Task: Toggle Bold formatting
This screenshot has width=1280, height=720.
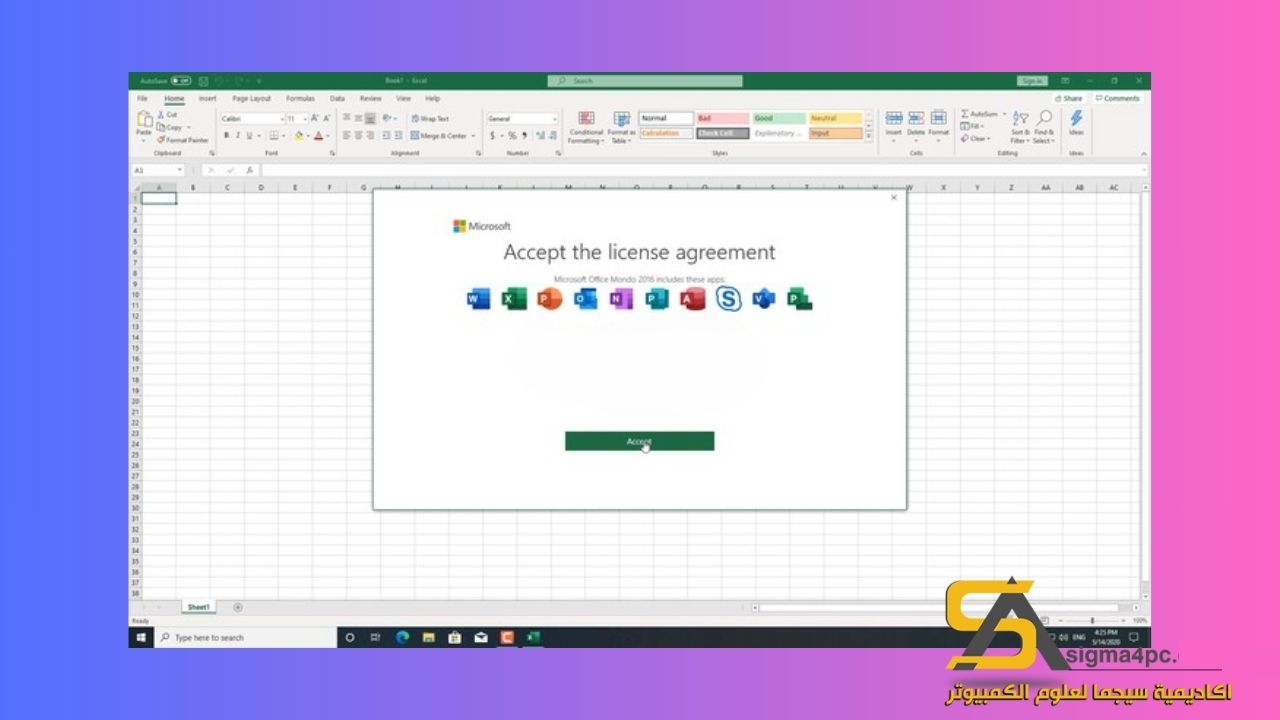Action: pos(226,136)
